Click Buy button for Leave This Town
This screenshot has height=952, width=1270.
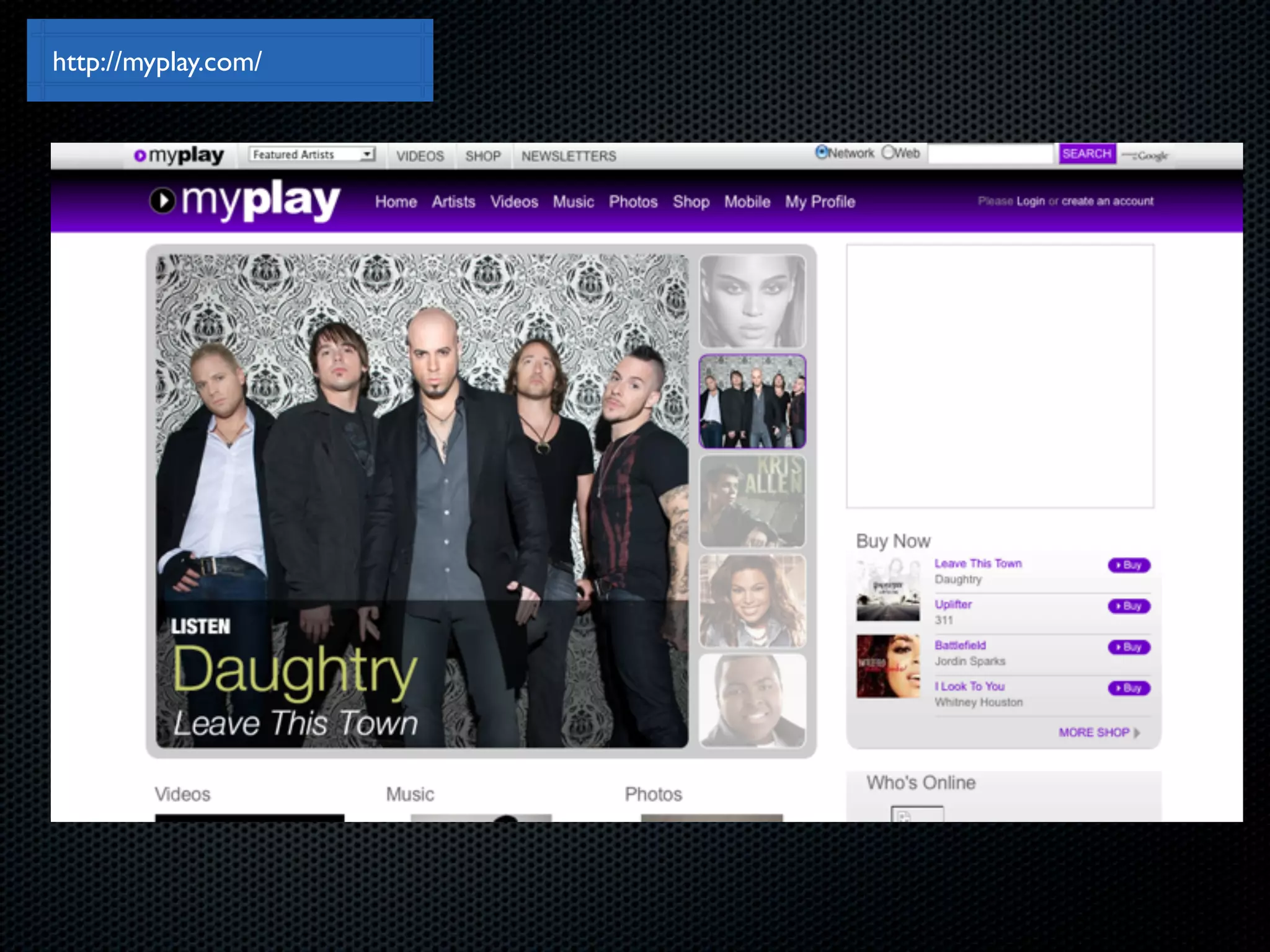(1129, 565)
